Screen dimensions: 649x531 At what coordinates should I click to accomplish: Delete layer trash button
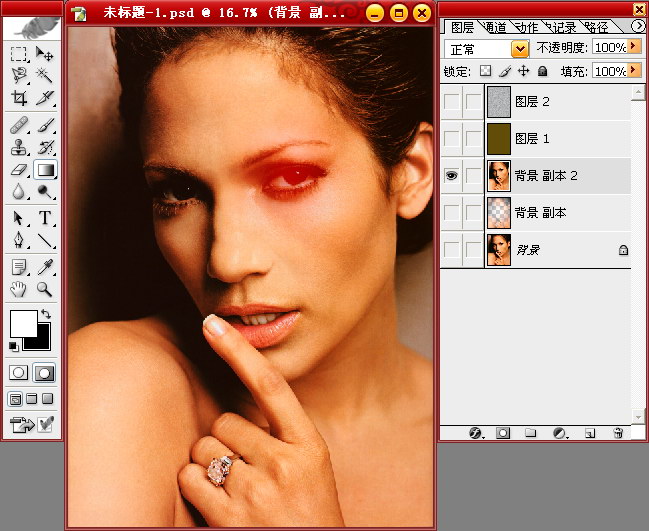(618, 433)
